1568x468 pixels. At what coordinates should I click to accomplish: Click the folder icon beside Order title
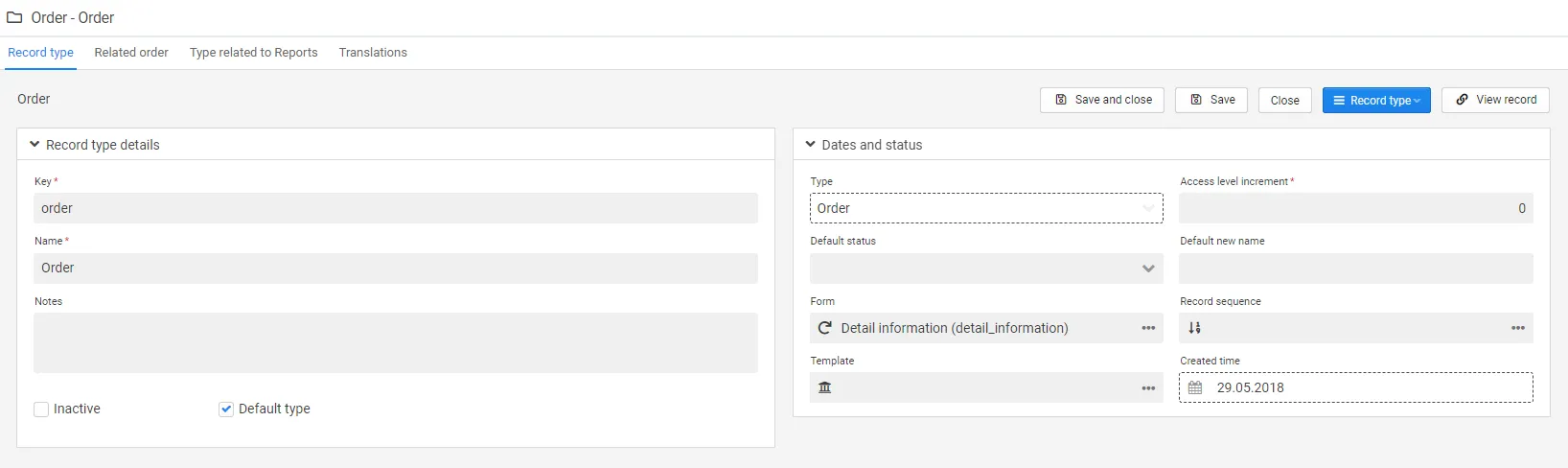pyautogui.click(x=14, y=17)
